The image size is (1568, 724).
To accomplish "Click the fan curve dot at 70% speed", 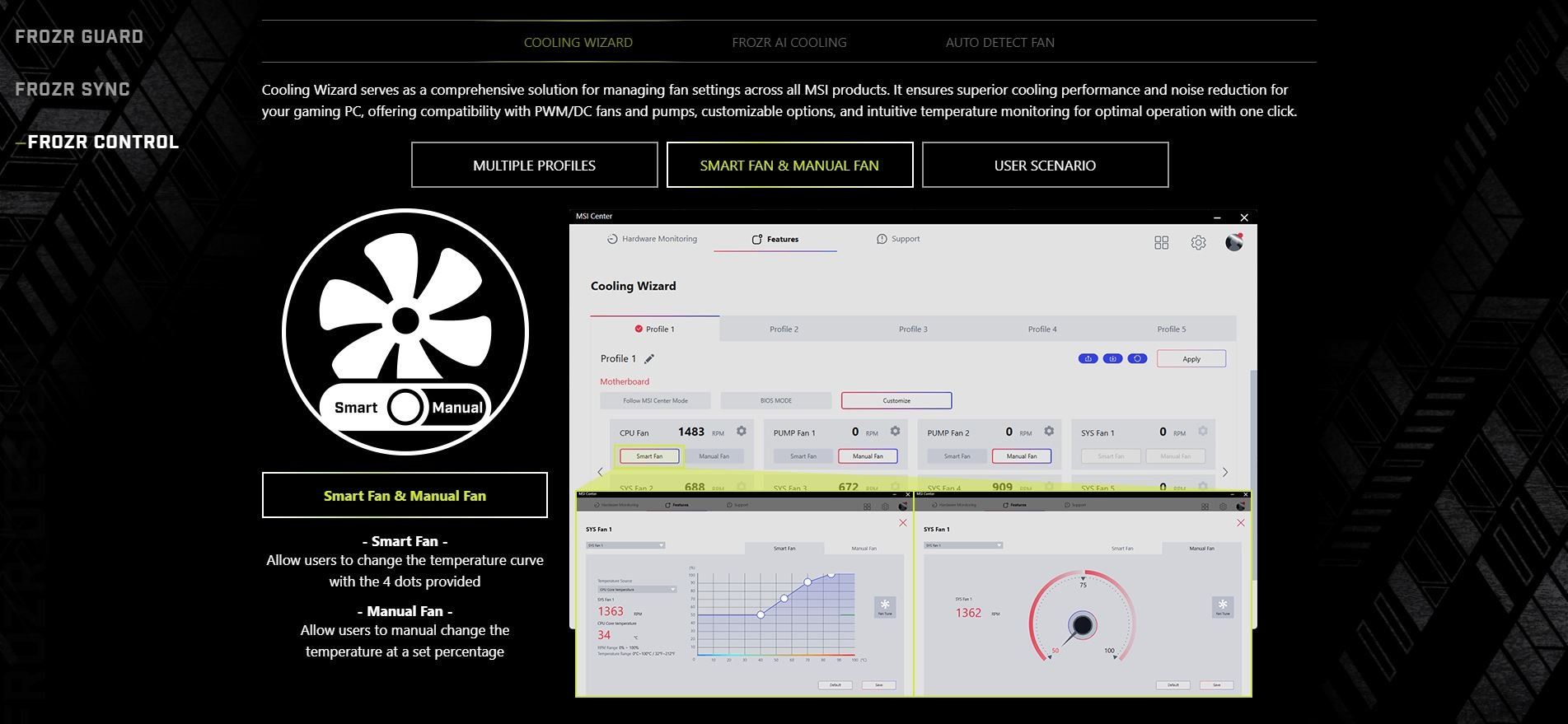I will pos(784,598).
